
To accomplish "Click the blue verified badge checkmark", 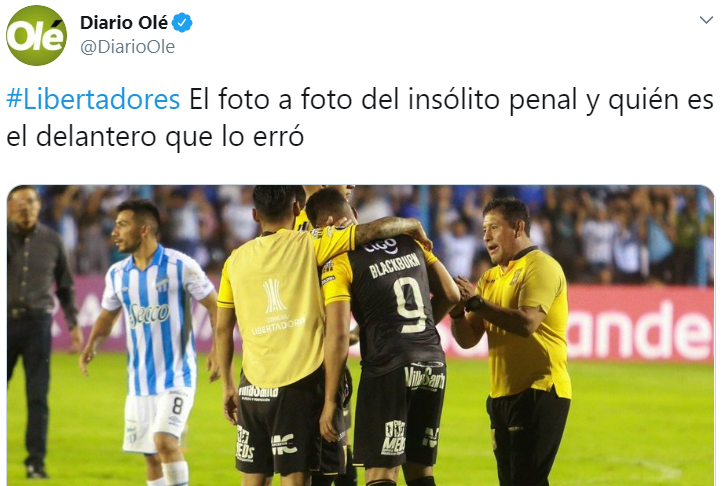I will pyautogui.click(x=182, y=23).
